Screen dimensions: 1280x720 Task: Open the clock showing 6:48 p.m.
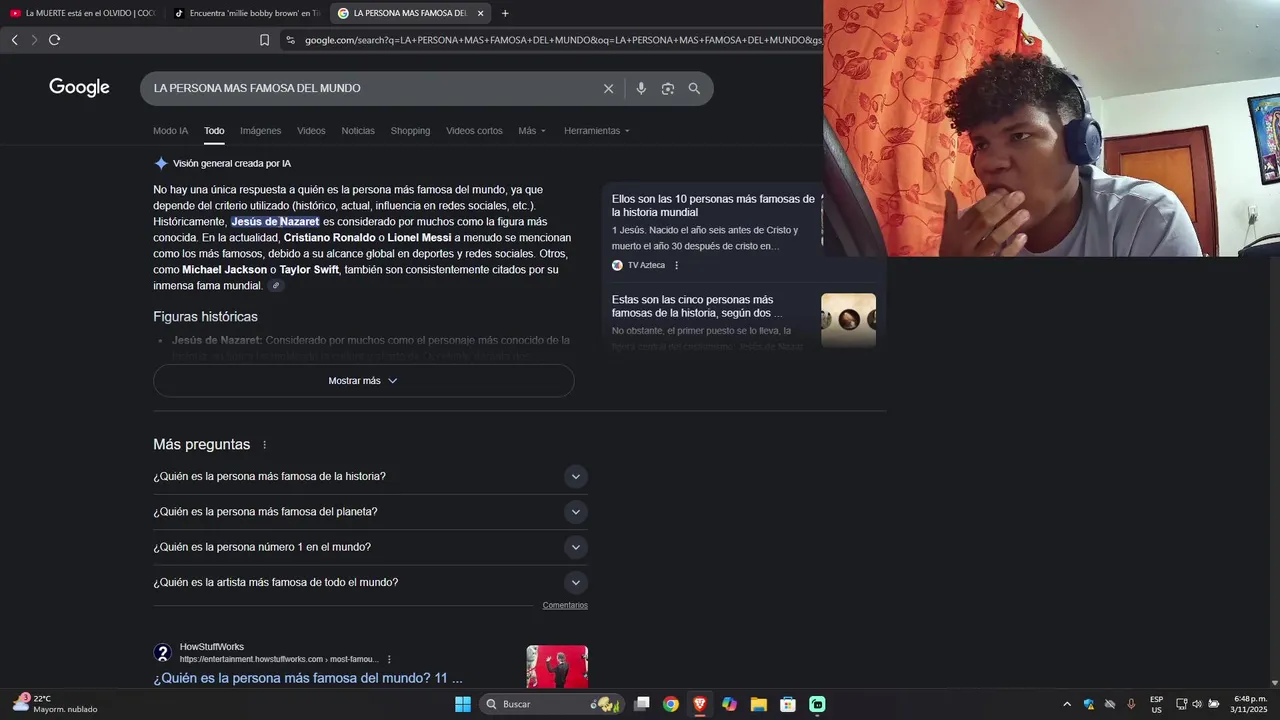pyautogui.click(x=1249, y=704)
